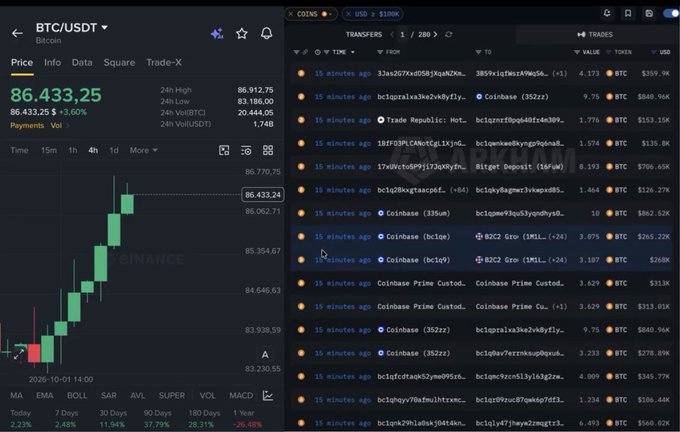Open the Bitget Deposit (16FuW) recipient
680x432 pixels.
pos(520,167)
